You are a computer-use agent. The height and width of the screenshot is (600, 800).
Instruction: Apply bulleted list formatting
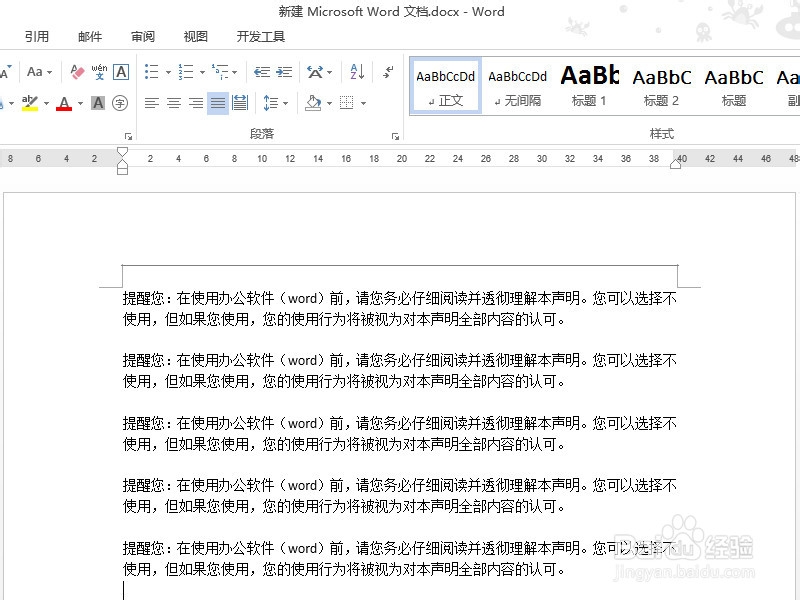152,72
